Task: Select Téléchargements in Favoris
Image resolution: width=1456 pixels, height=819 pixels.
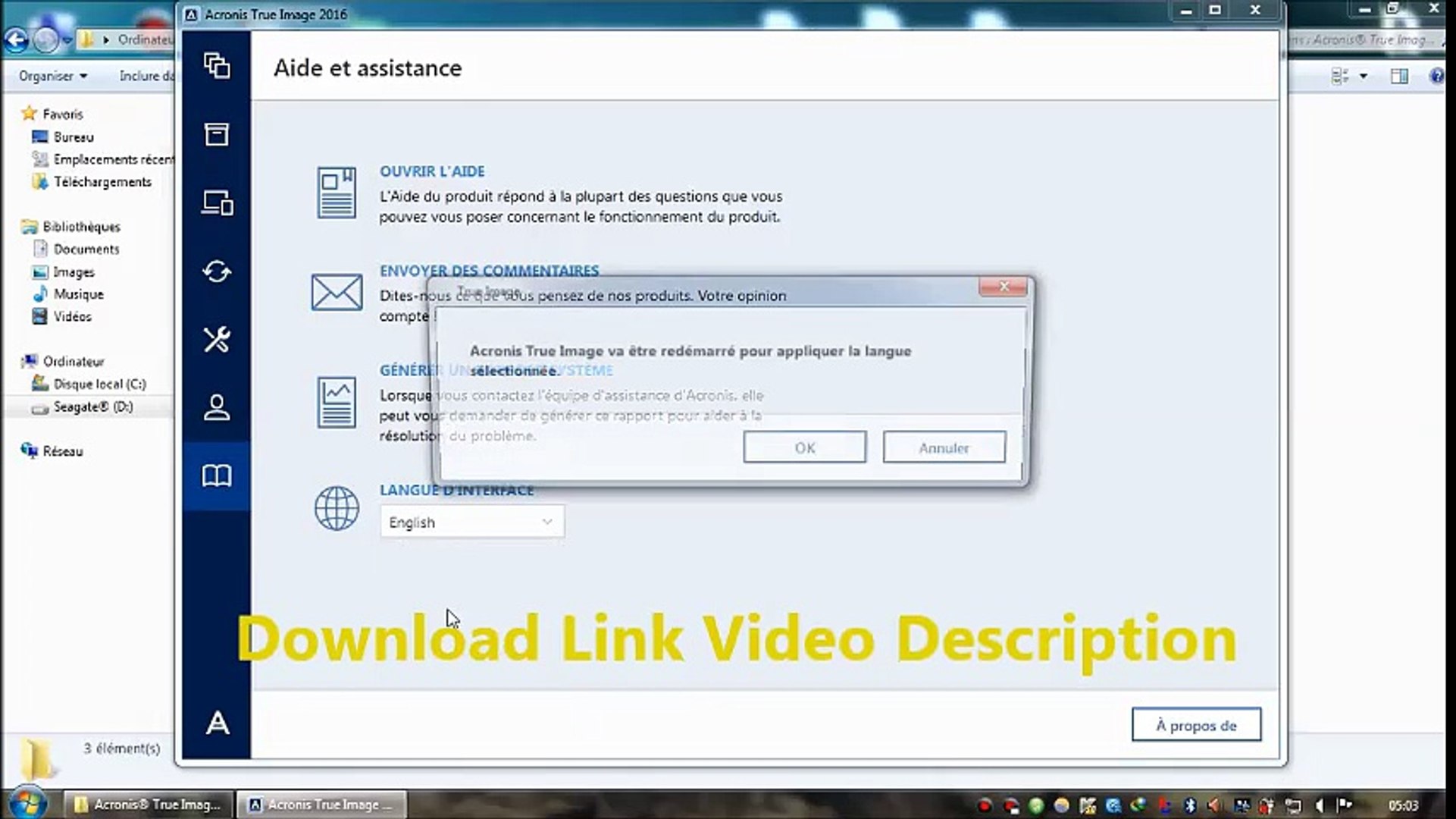Action: (102, 182)
